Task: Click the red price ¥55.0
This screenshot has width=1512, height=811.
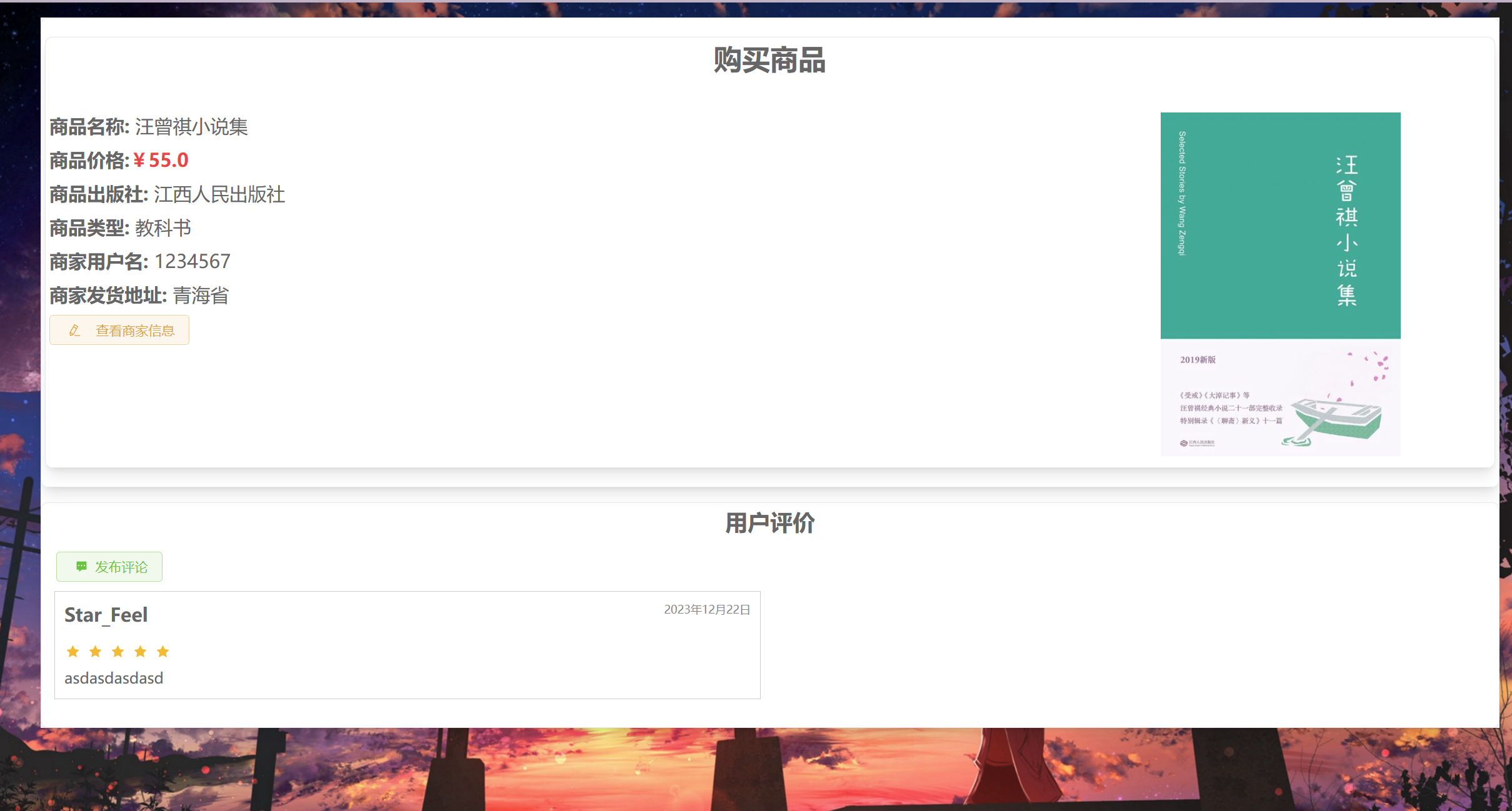Action: click(x=161, y=161)
